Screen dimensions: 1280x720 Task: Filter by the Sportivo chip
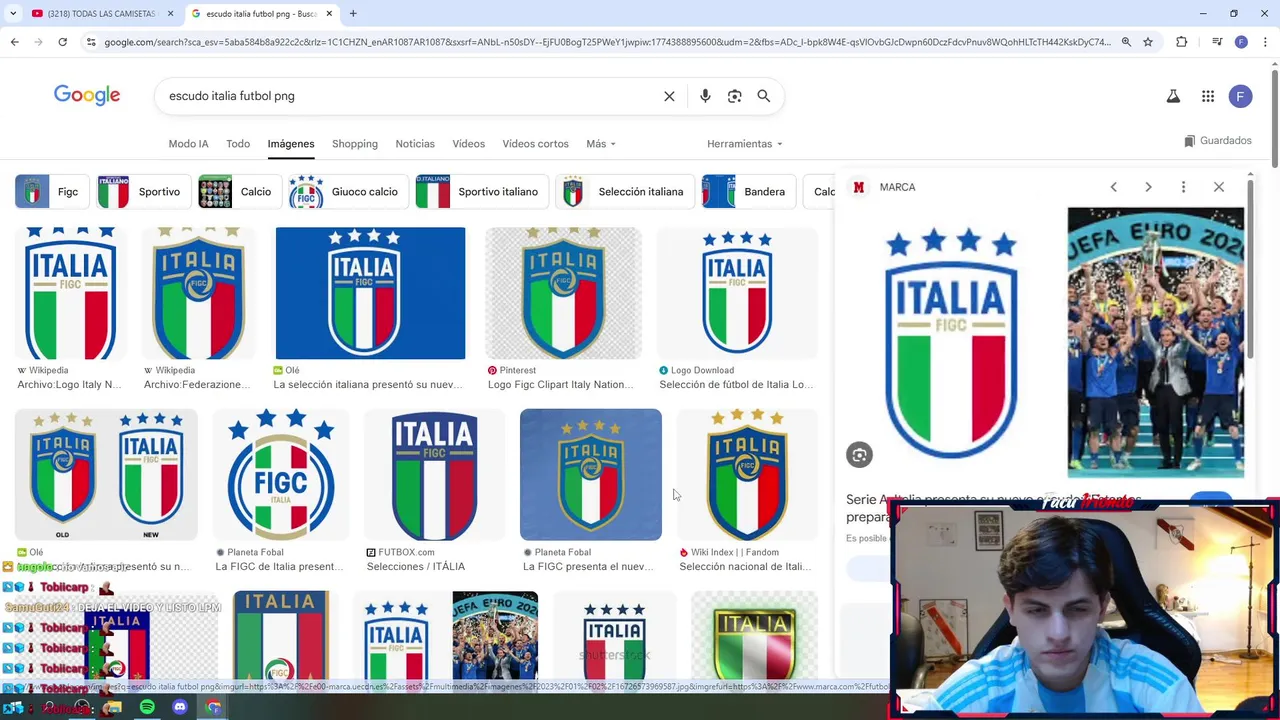144,191
